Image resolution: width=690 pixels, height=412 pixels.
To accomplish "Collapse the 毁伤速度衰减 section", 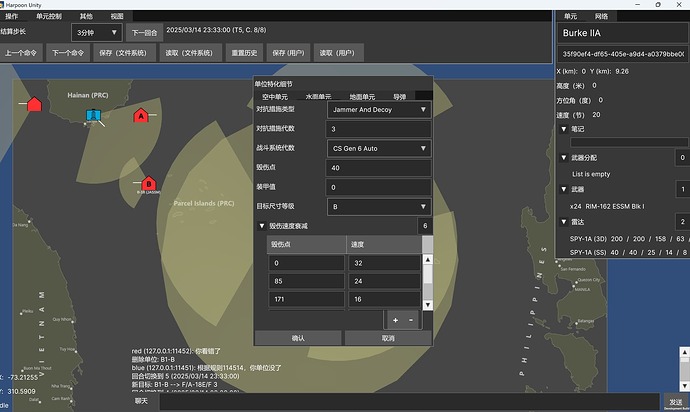I will (x=262, y=226).
